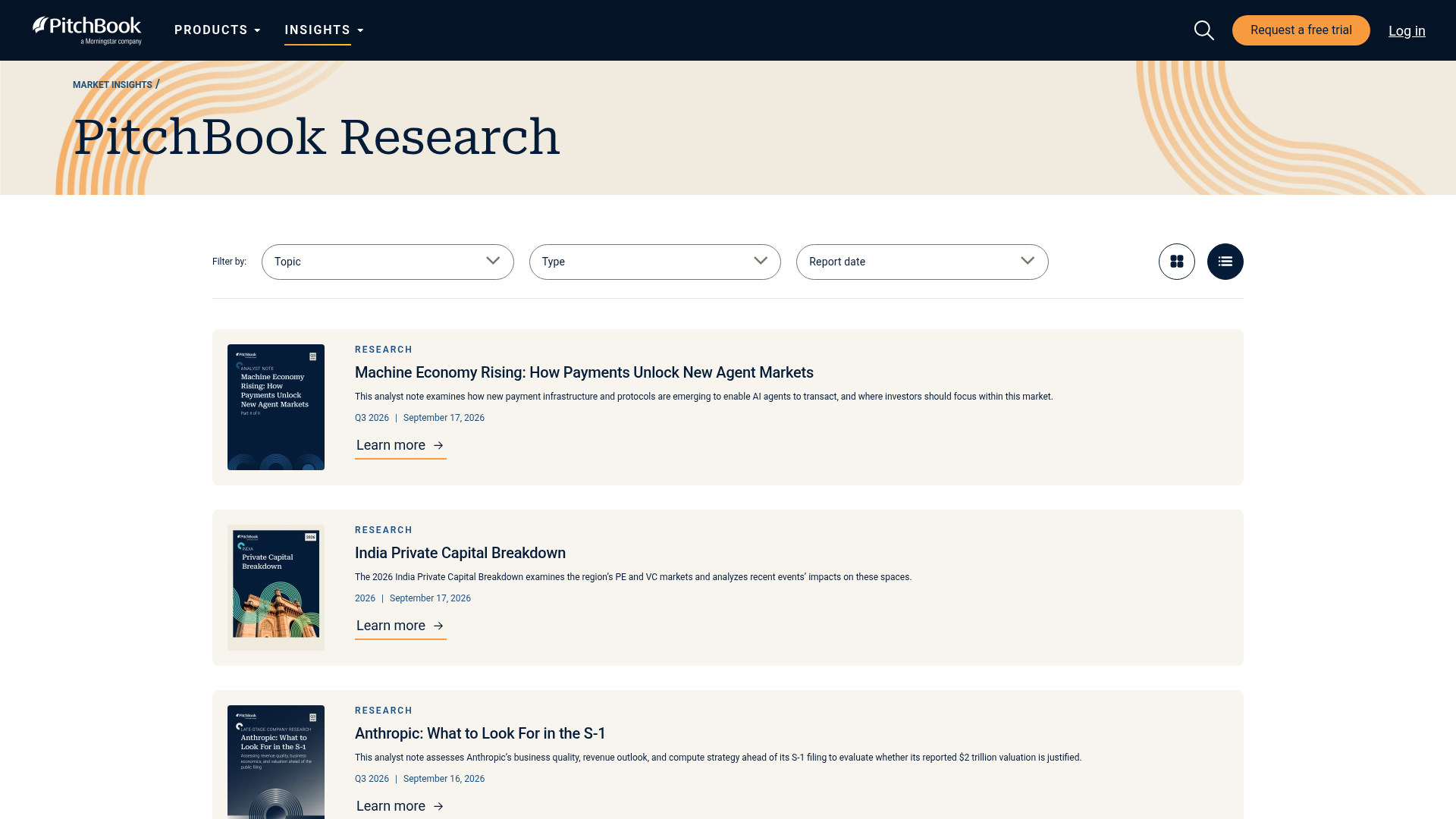Image resolution: width=1456 pixels, height=819 pixels.
Task: Open the Products menu
Action: coord(218,30)
